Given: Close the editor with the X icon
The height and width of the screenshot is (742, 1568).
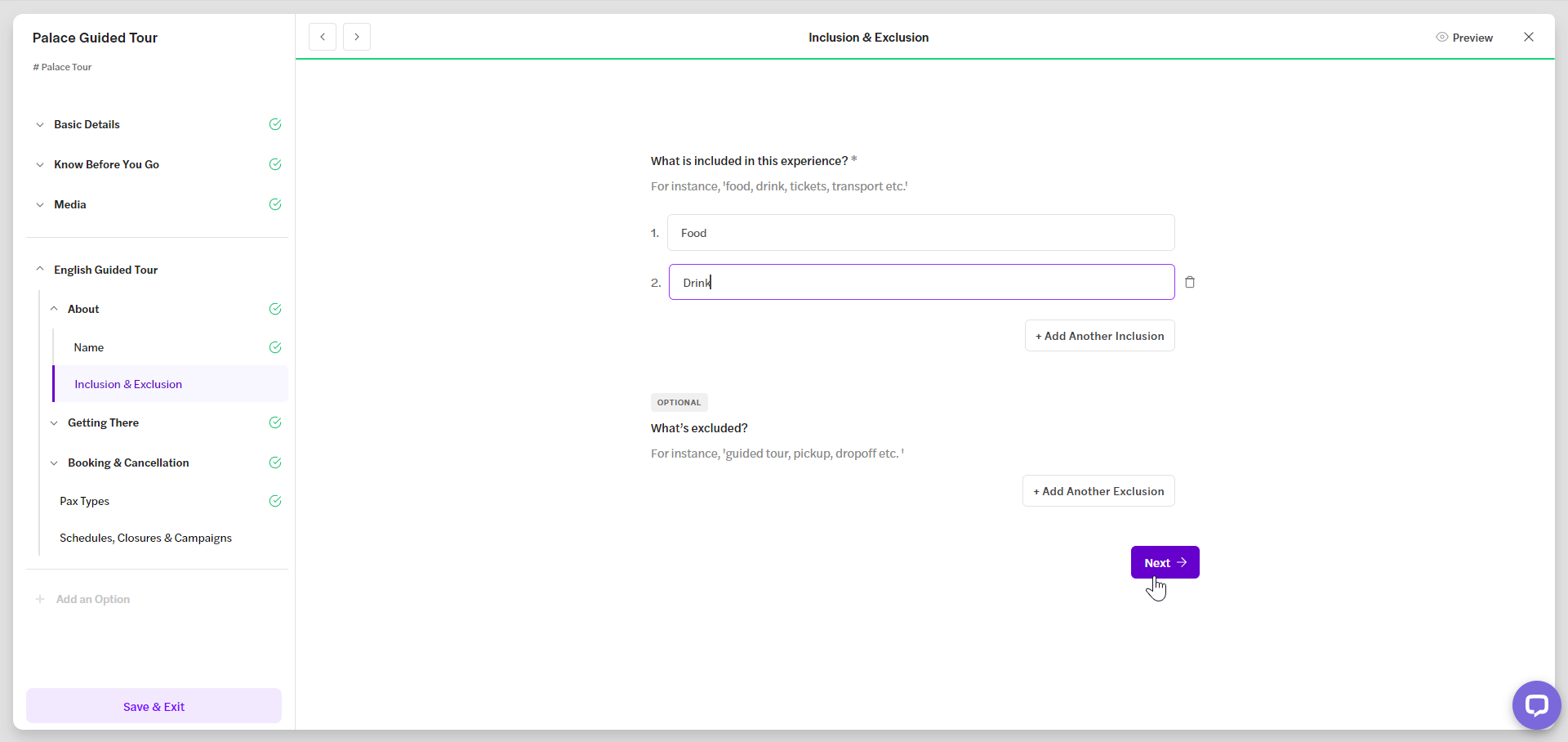Looking at the screenshot, I should [x=1529, y=37].
